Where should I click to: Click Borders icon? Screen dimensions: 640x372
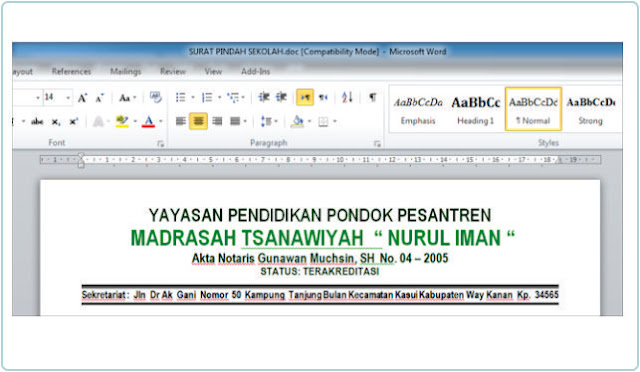point(323,121)
